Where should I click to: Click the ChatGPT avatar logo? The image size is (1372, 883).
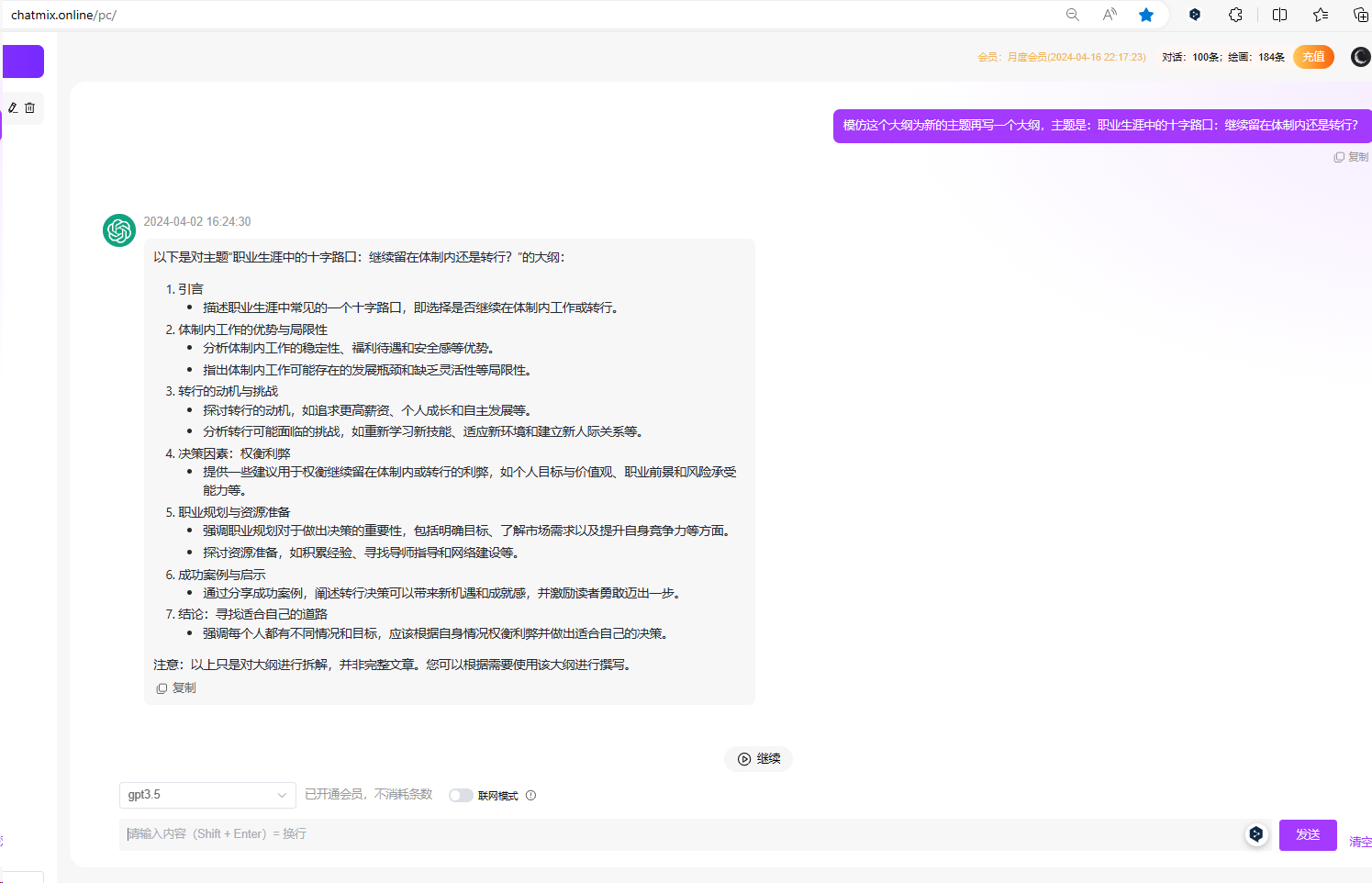pyautogui.click(x=119, y=230)
